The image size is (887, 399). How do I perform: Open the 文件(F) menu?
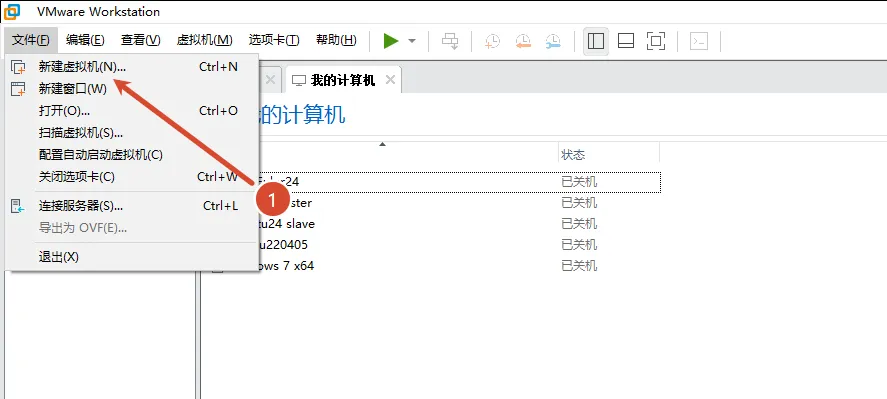[31, 40]
